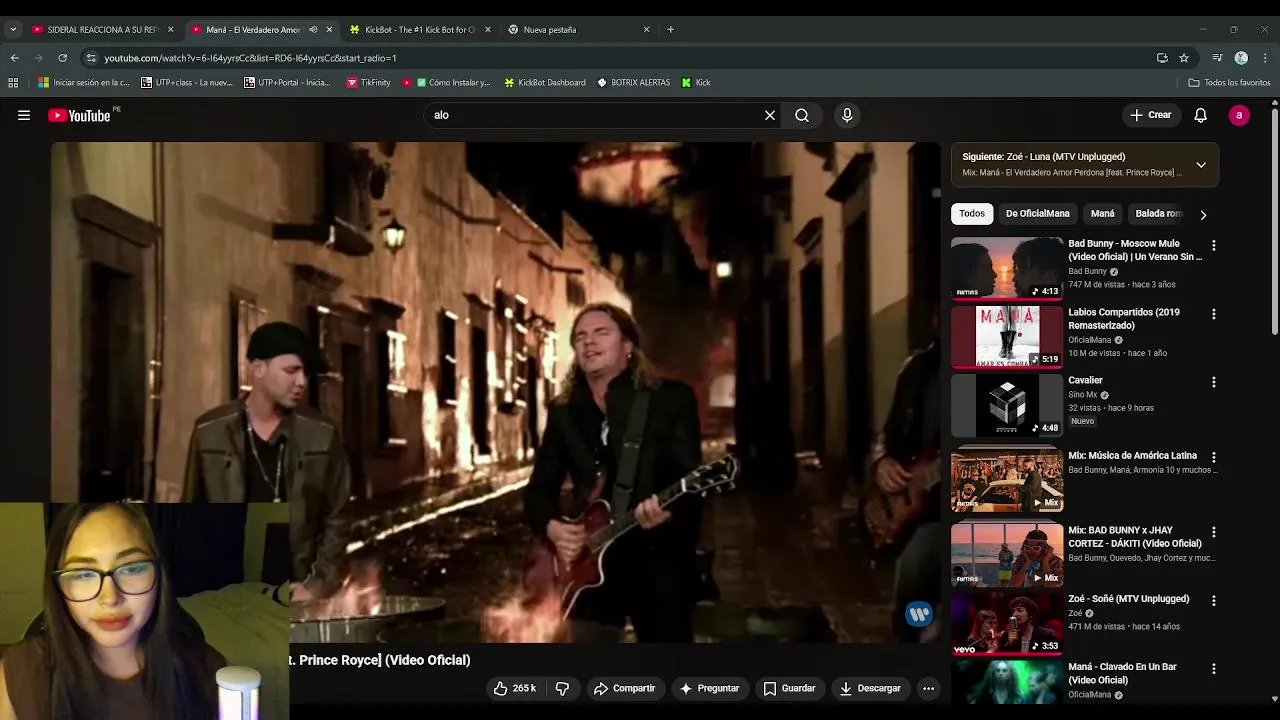Click the search magnifier button
The image size is (1280, 720).
(x=802, y=115)
